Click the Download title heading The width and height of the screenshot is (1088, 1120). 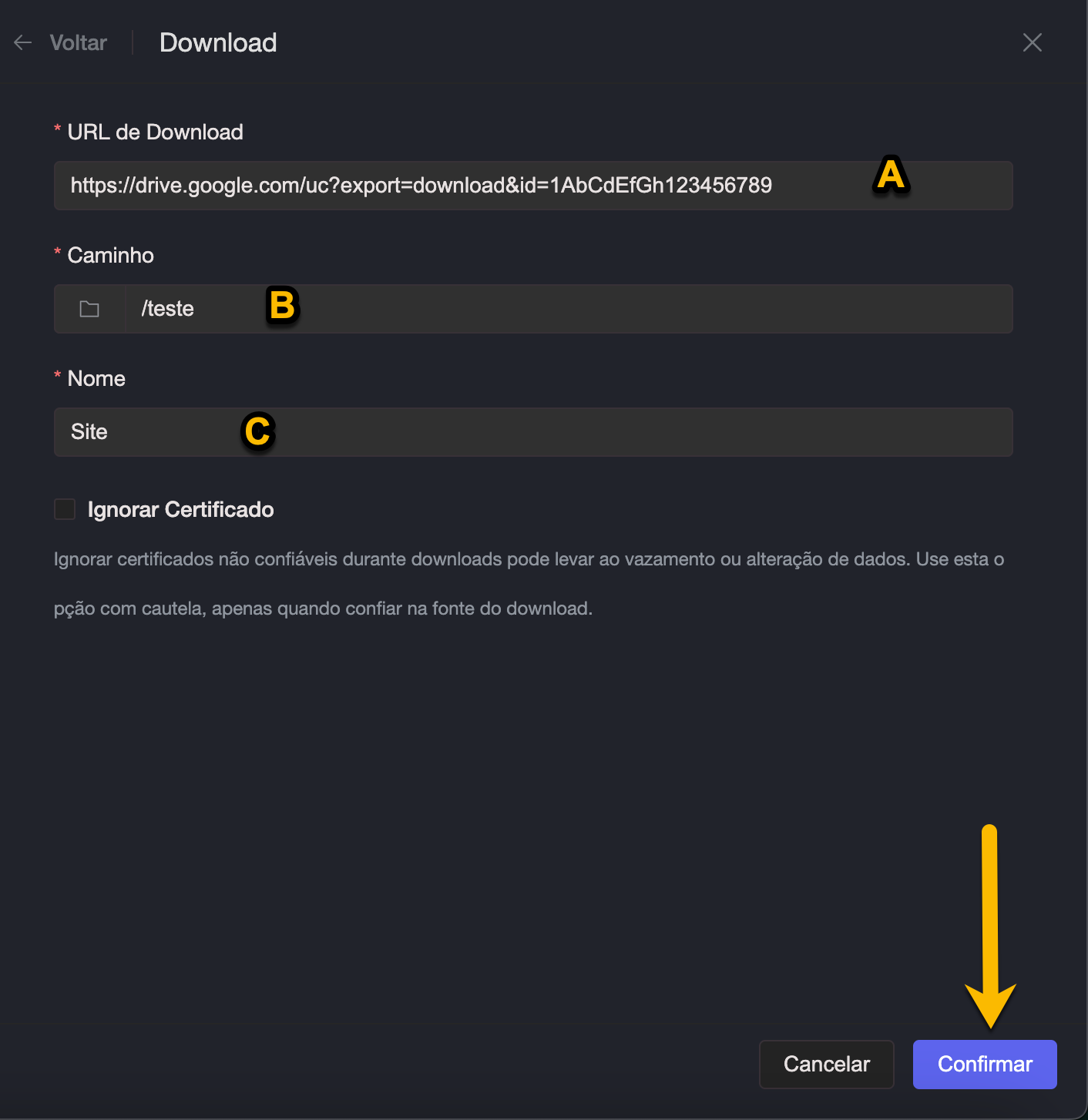tap(218, 42)
